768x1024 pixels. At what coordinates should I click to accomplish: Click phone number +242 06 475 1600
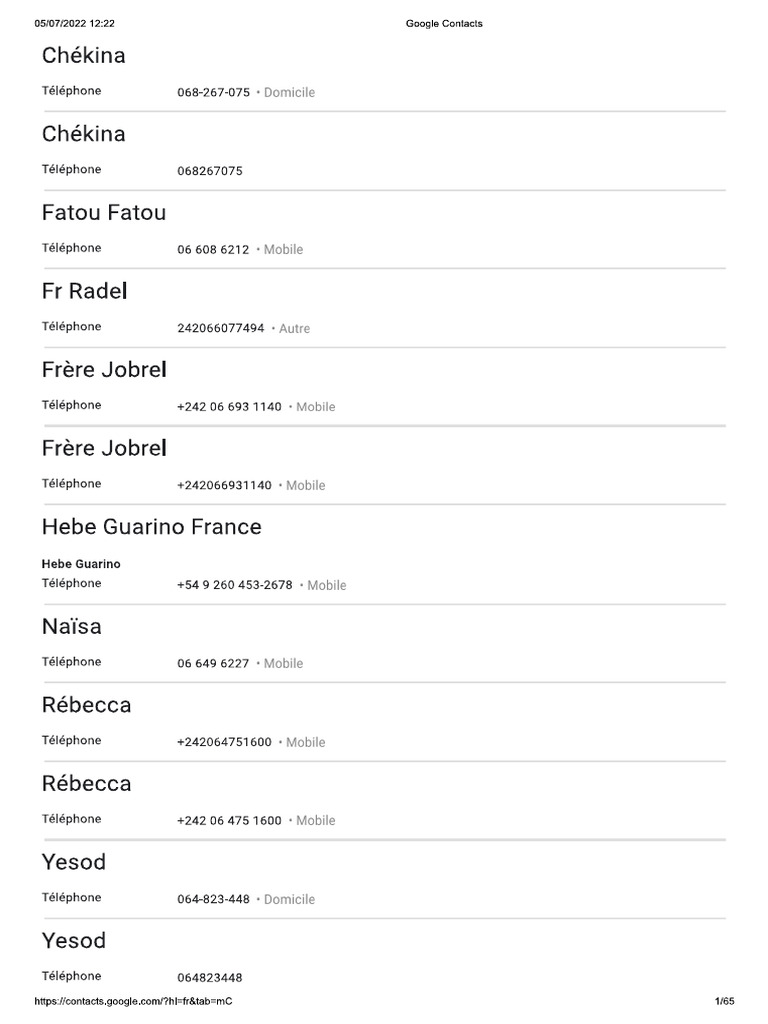point(229,820)
